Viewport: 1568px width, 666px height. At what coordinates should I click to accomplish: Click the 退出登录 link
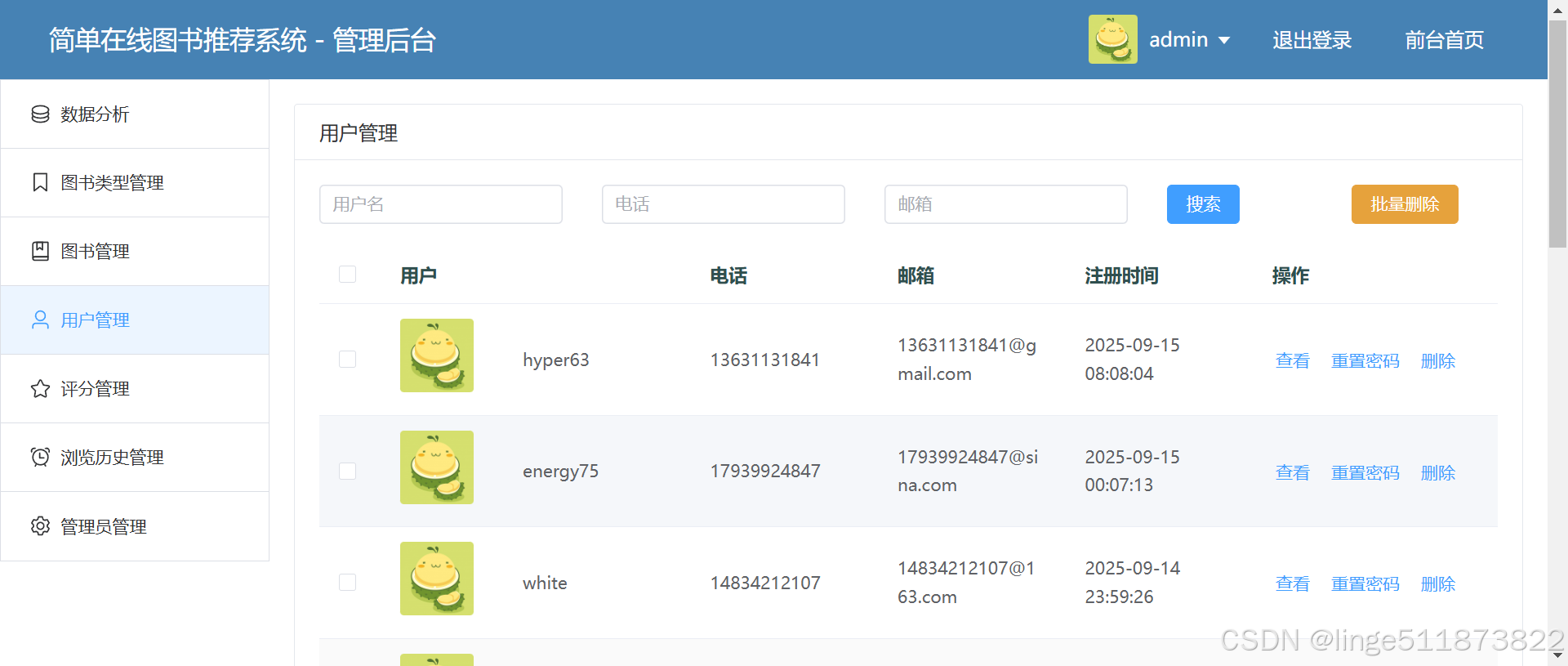point(1312,40)
